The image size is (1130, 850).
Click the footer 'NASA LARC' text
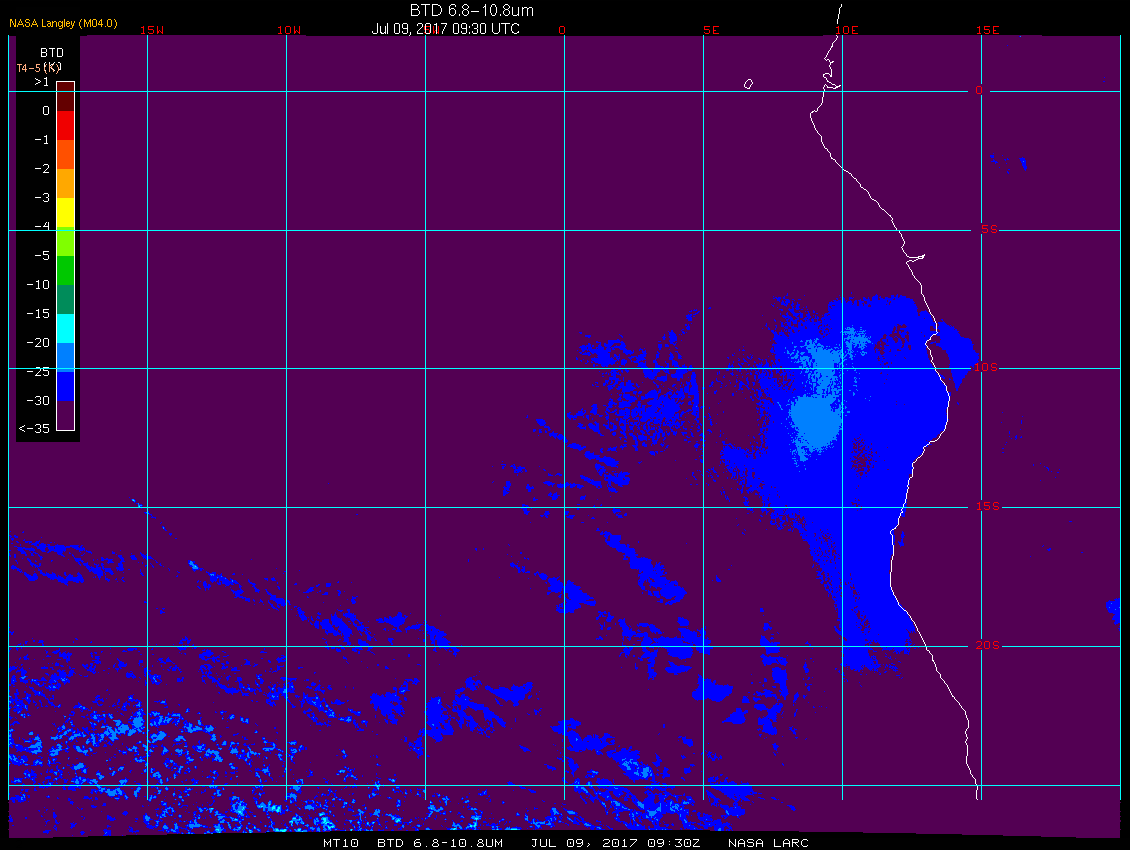pos(768,843)
